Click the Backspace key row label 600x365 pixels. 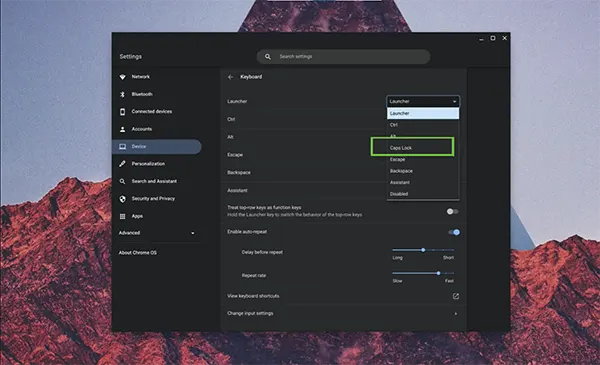(239, 173)
